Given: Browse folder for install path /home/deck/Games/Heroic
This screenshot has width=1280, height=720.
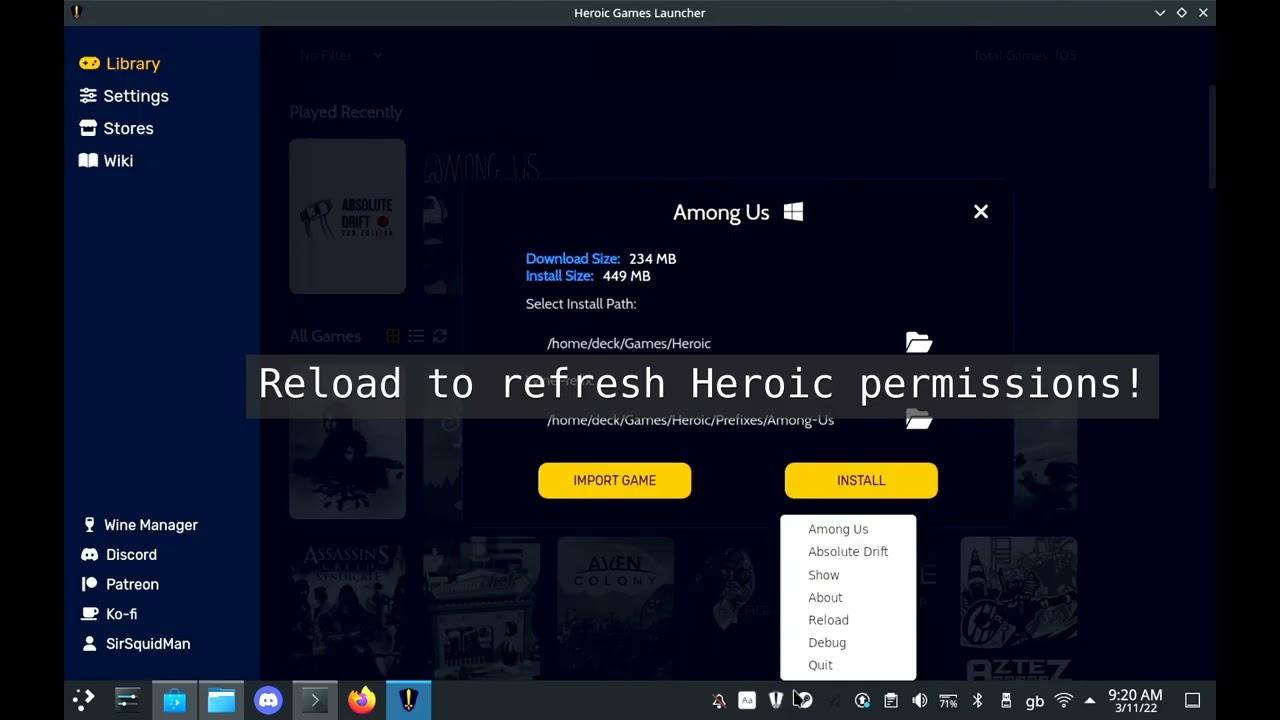Looking at the screenshot, I should (918, 343).
